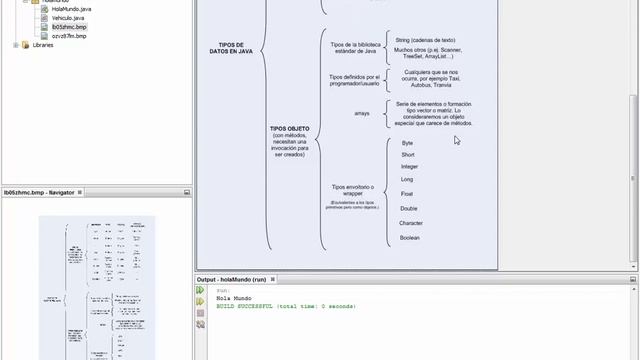Select the Output - holaMundo (run) tab

click(x=231, y=280)
